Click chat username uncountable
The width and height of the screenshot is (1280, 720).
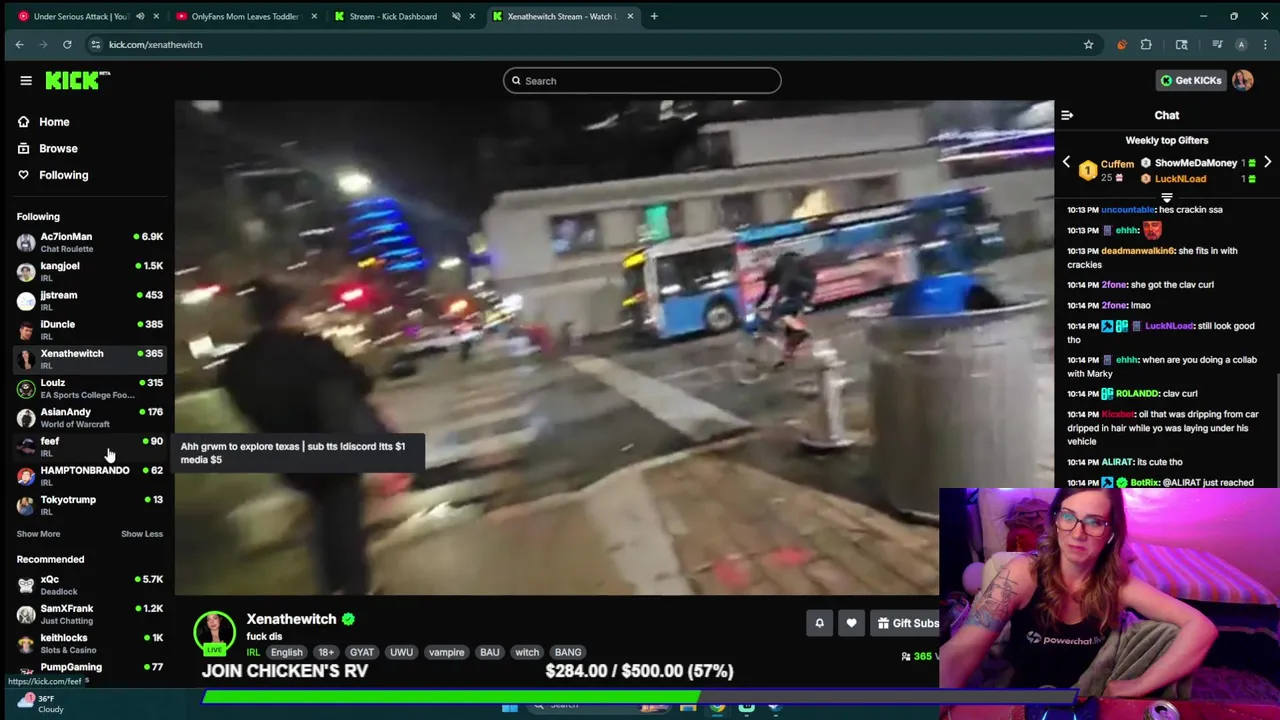pyautogui.click(x=1127, y=210)
